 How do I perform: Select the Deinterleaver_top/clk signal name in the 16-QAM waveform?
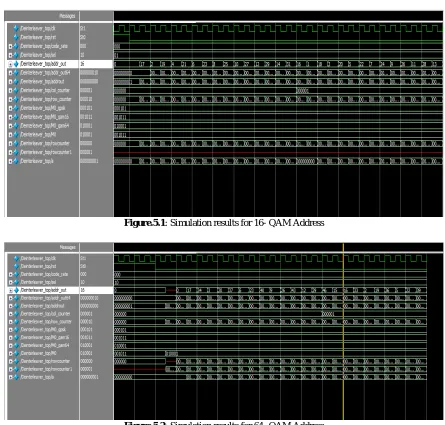[38, 28]
